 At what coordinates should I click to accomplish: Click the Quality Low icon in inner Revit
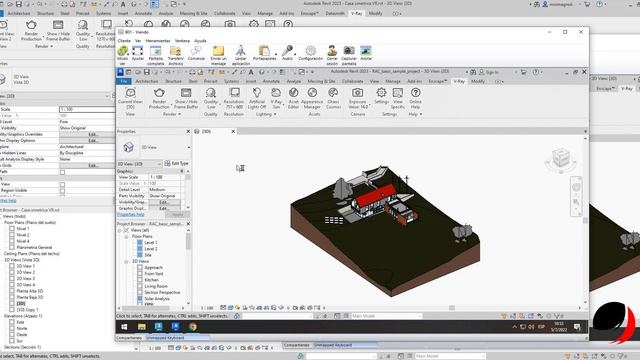pos(211,93)
